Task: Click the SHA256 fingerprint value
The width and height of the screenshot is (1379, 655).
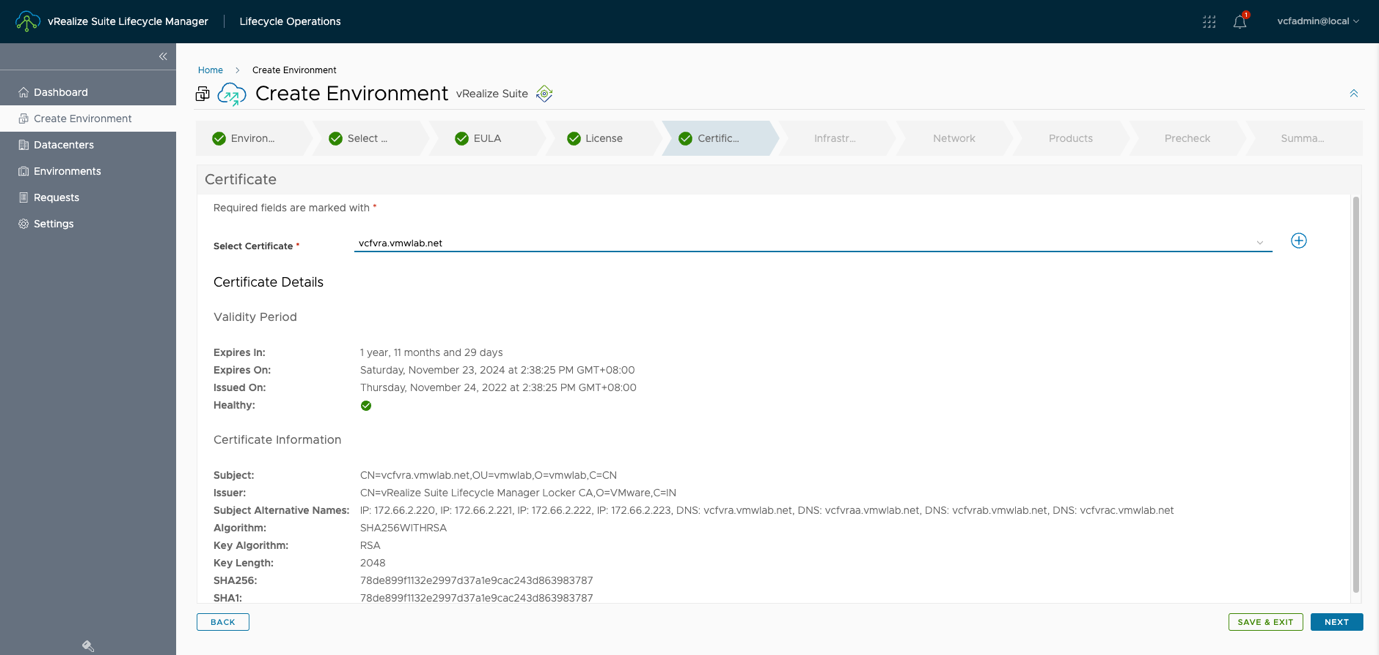Action: [476, 581]
